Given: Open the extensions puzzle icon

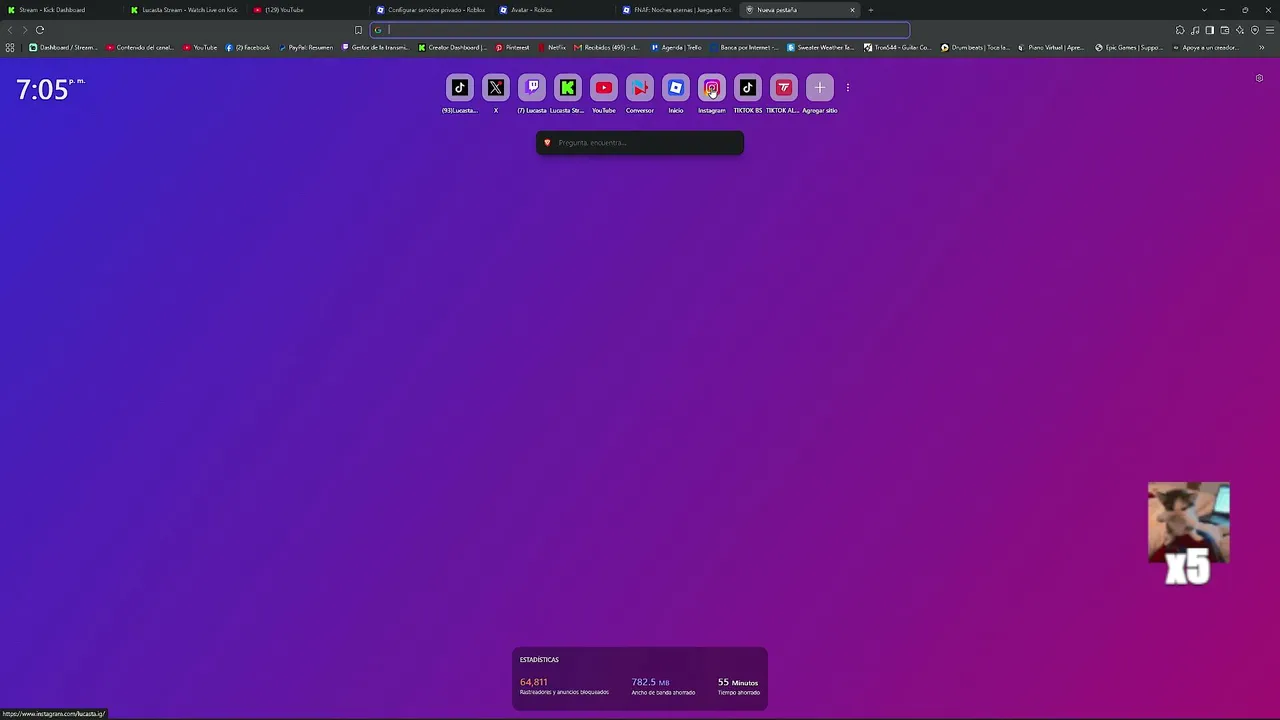Looking at the screenshot, I should 1180,30.
